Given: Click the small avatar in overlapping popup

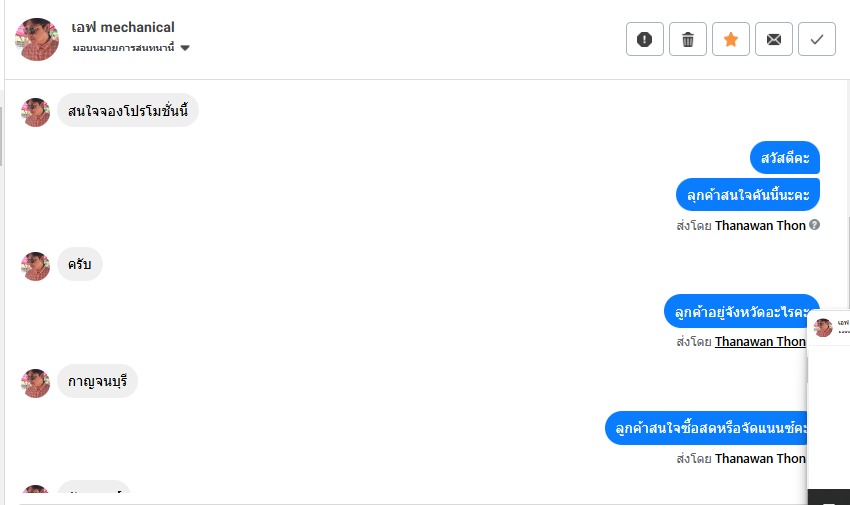Looking at the screenshot, I should [823, 327].
